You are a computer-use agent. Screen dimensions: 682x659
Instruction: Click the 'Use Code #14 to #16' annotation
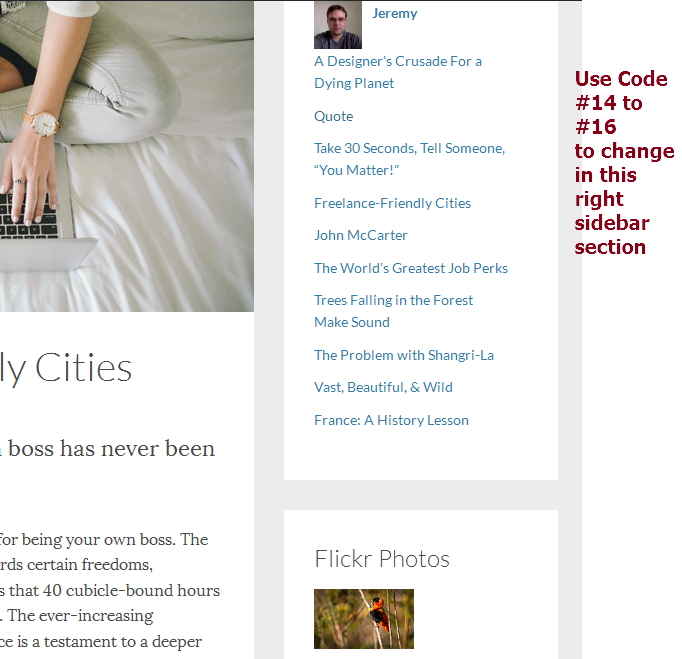click(624, 163)
